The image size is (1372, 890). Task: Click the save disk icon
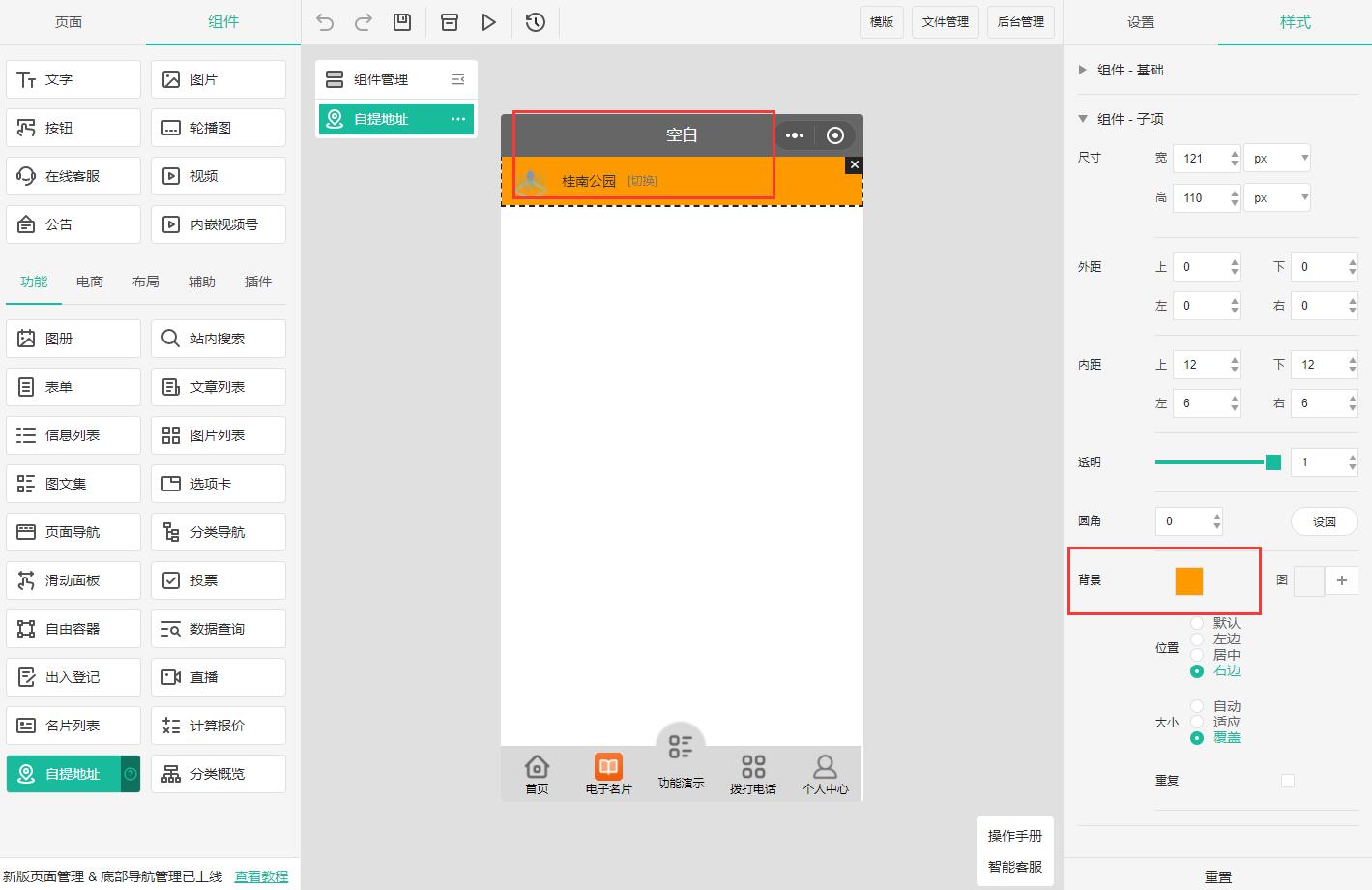click(402, 22)
